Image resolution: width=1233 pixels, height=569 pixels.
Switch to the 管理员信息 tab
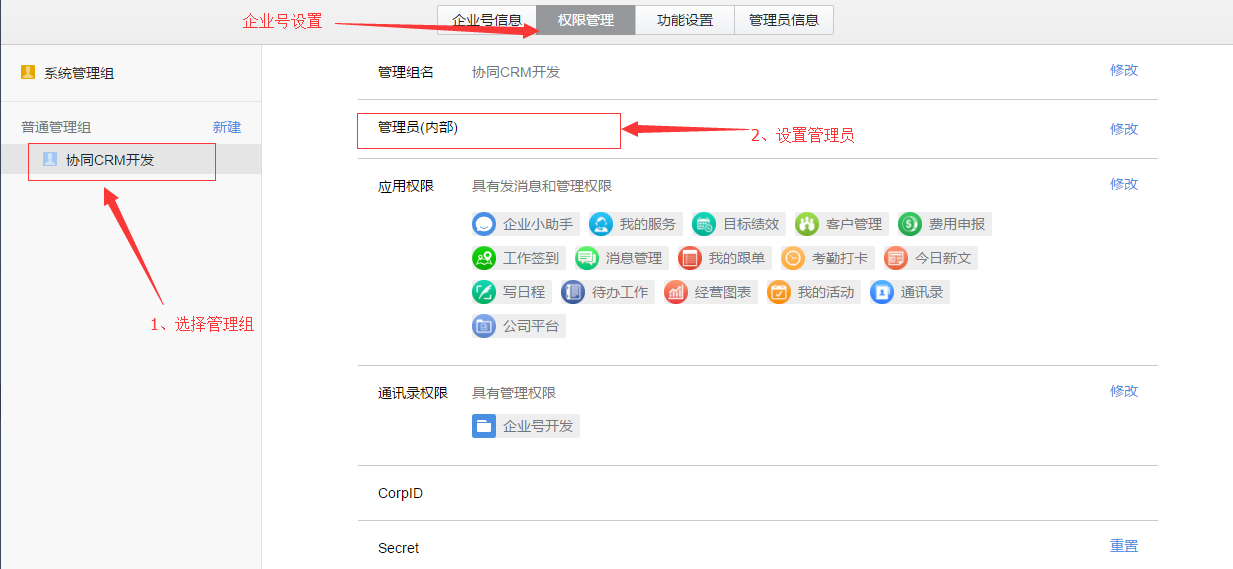coord(784,20)
